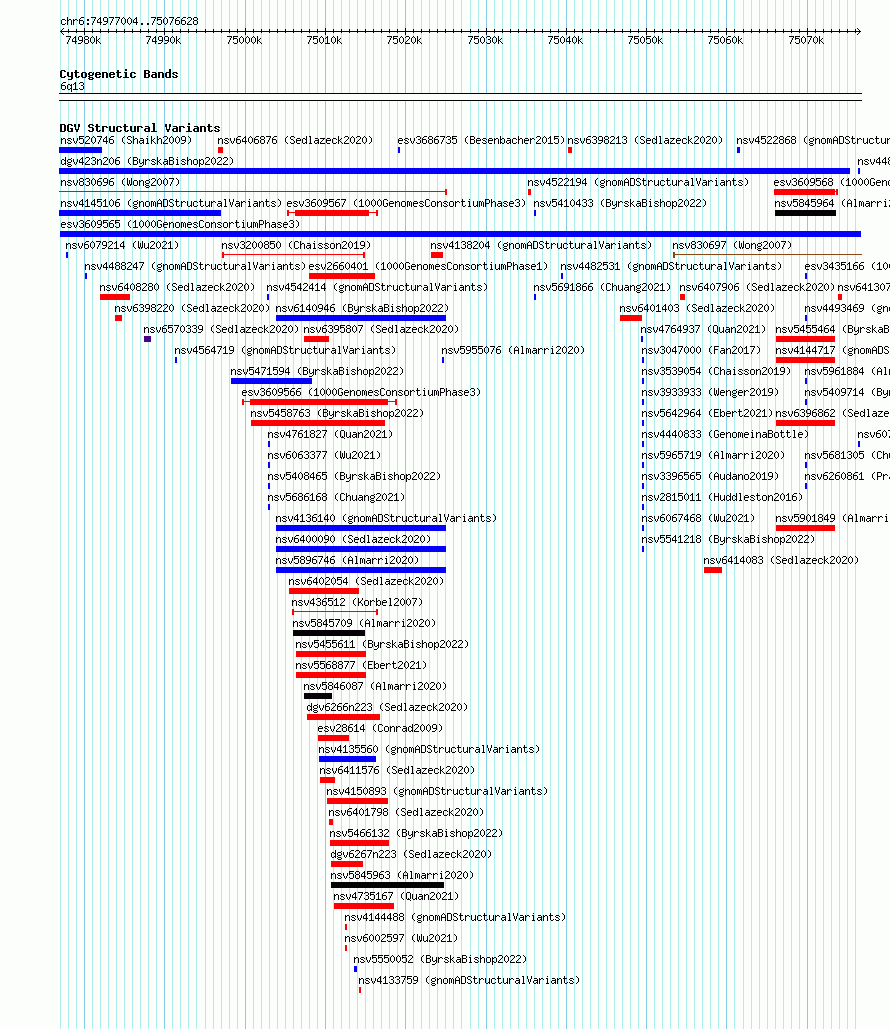Click the red bar under nsv5901849

[805, 528]
